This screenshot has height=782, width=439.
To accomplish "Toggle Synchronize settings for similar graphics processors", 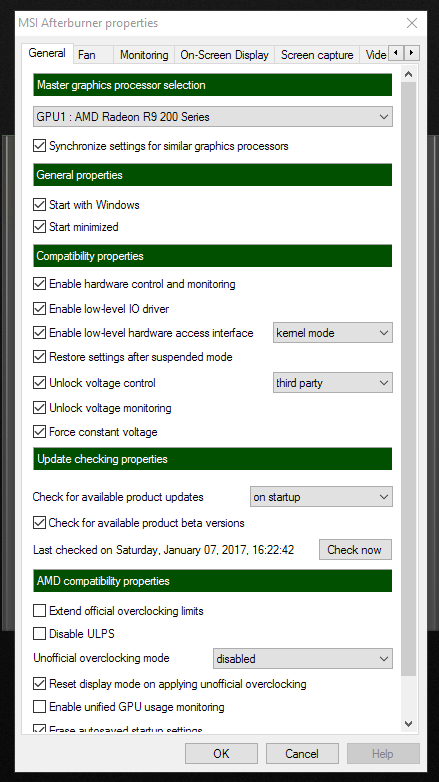I will [39, 146].
